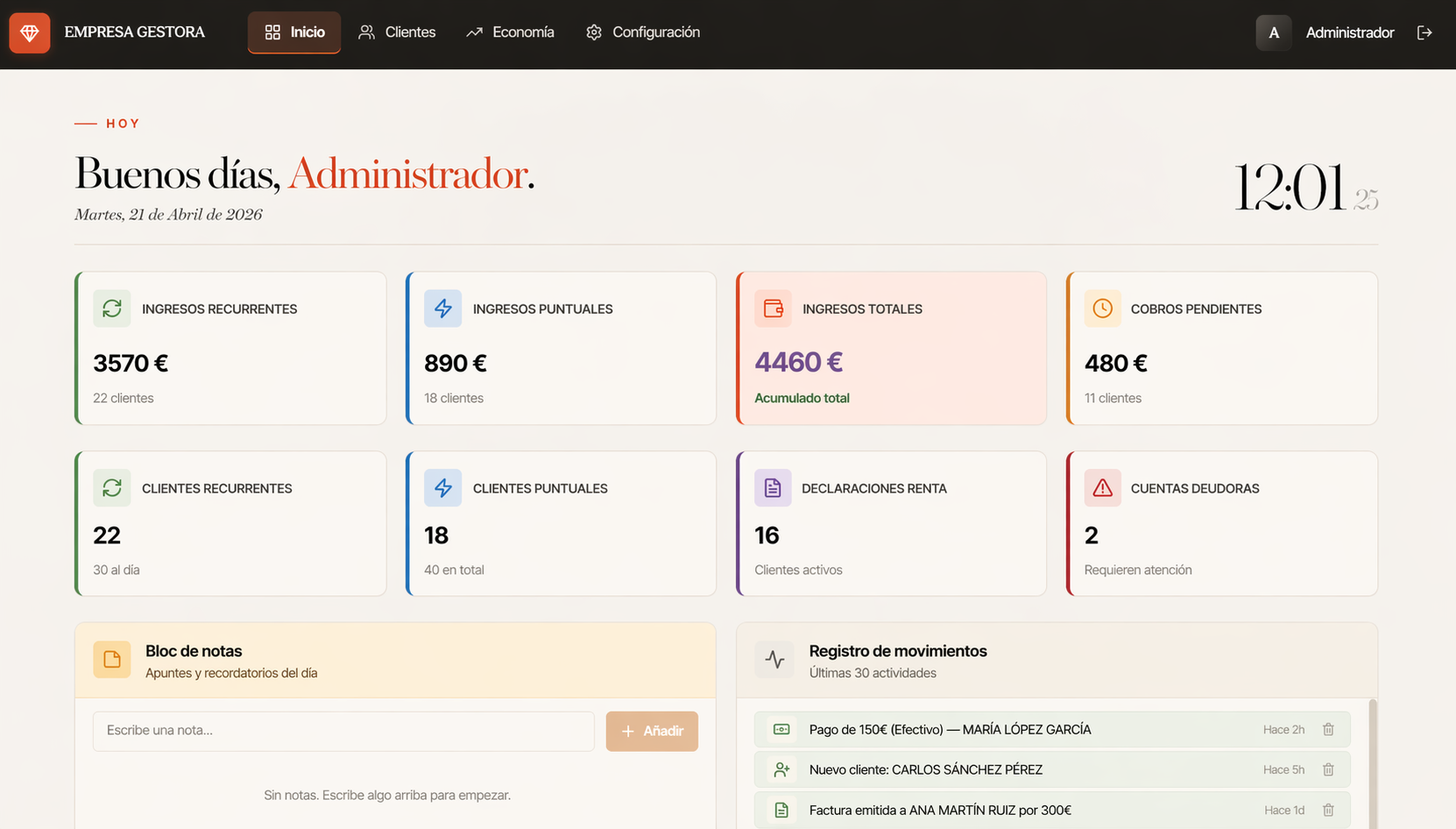
Task: Click the Hace 5h timestamp
Action: pyautogui.click(x=1283, y=769)
